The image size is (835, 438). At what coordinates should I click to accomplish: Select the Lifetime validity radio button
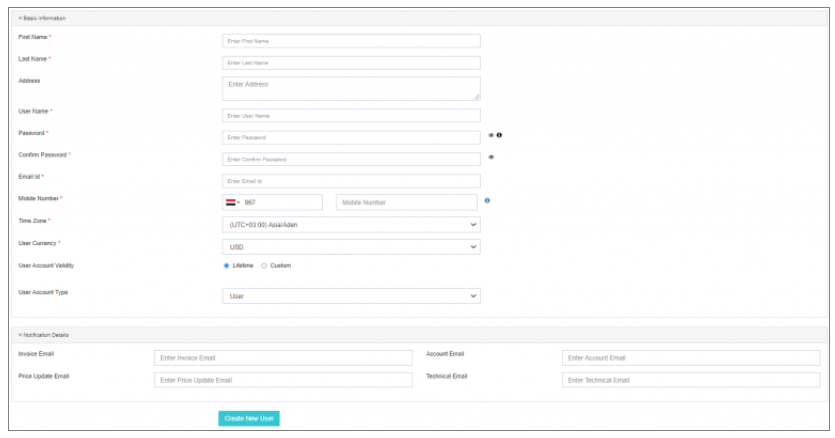[x=226, y=266]
